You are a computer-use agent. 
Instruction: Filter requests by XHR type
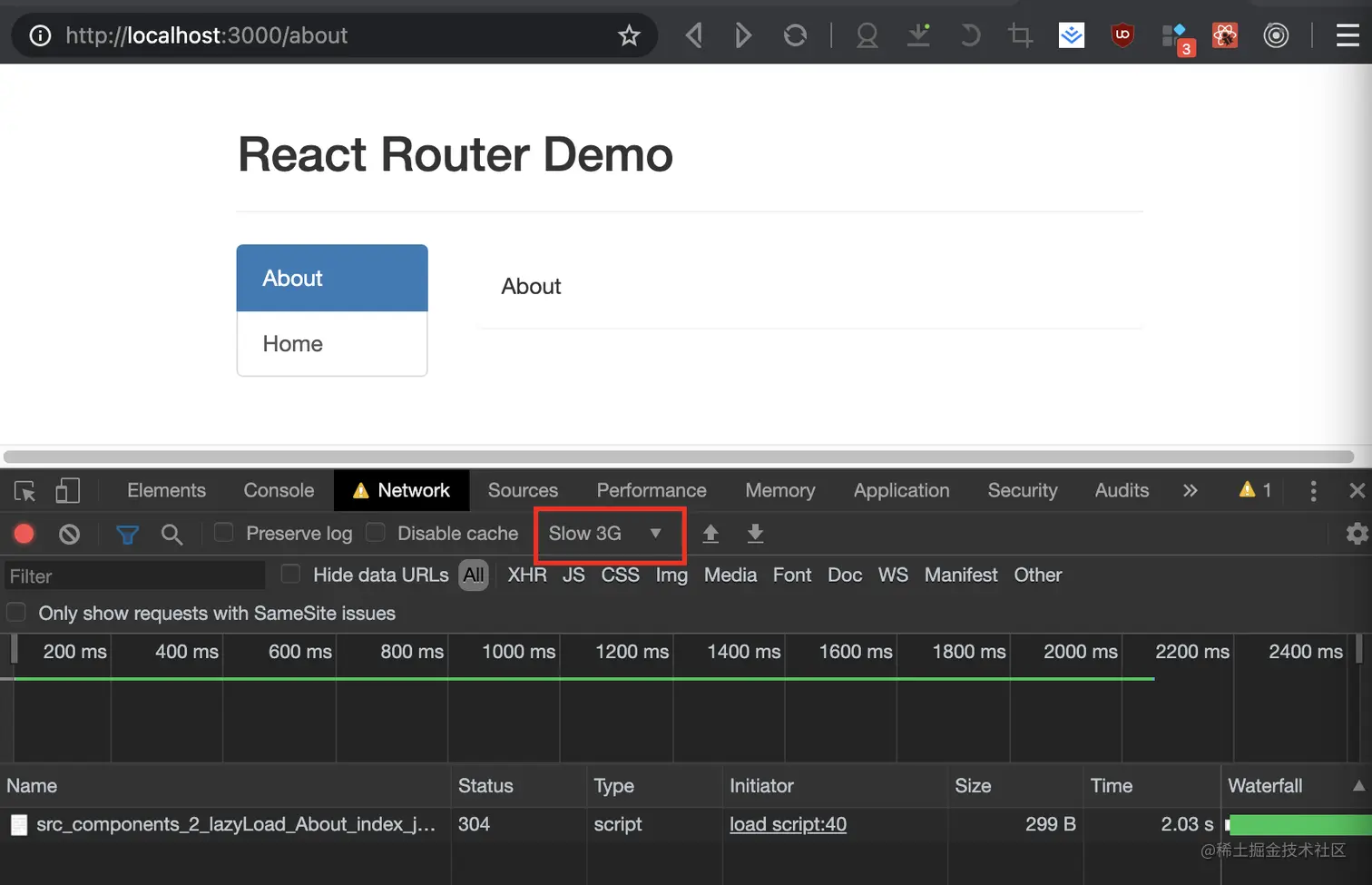527,575
